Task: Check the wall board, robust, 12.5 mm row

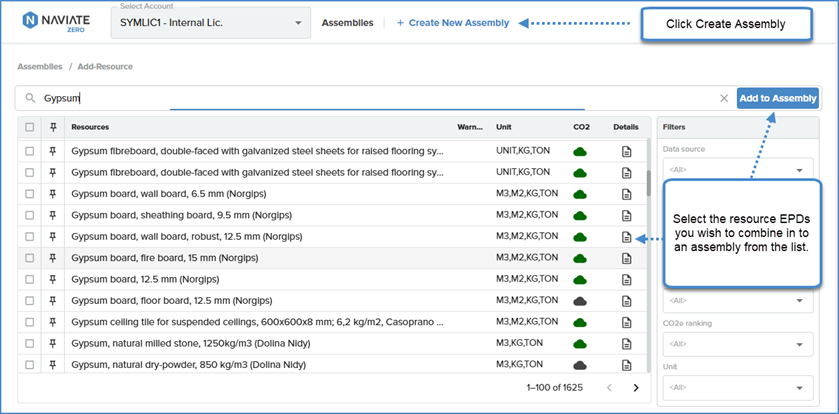Action: coord(29,236)
